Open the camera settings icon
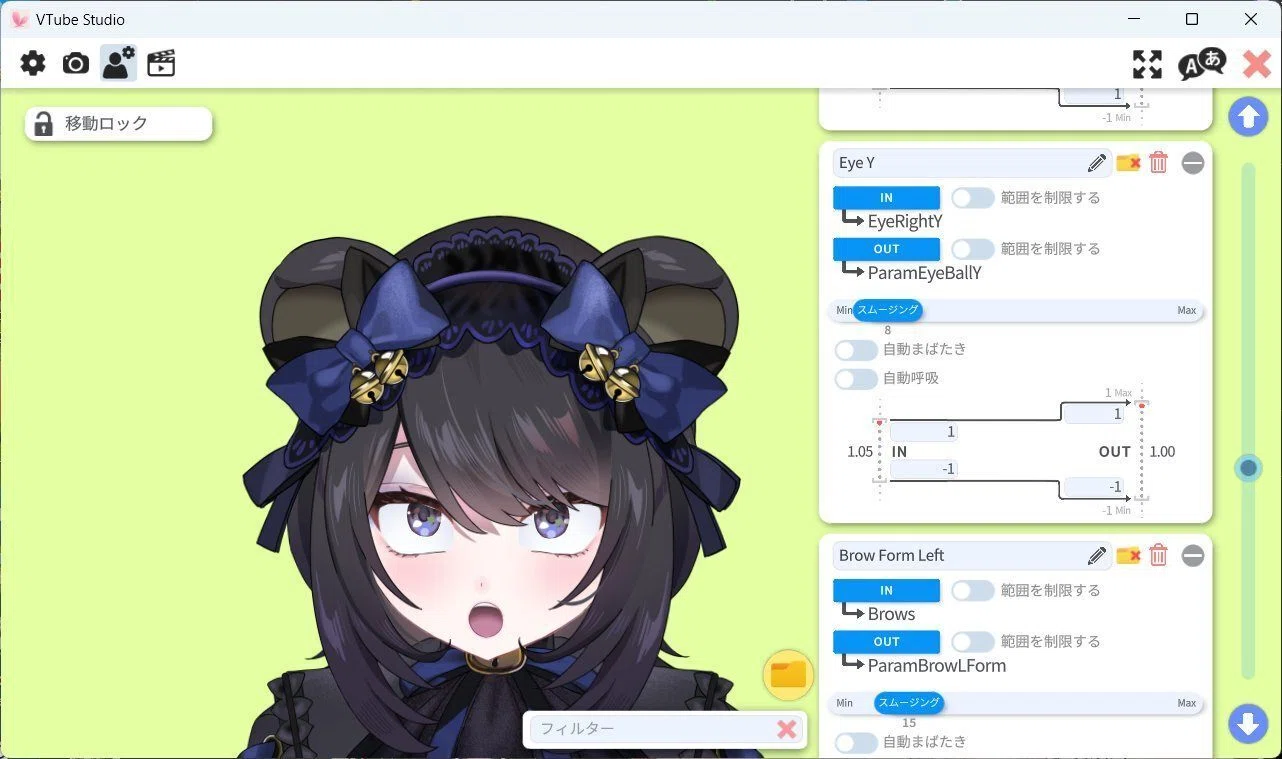 click(76, 64)
